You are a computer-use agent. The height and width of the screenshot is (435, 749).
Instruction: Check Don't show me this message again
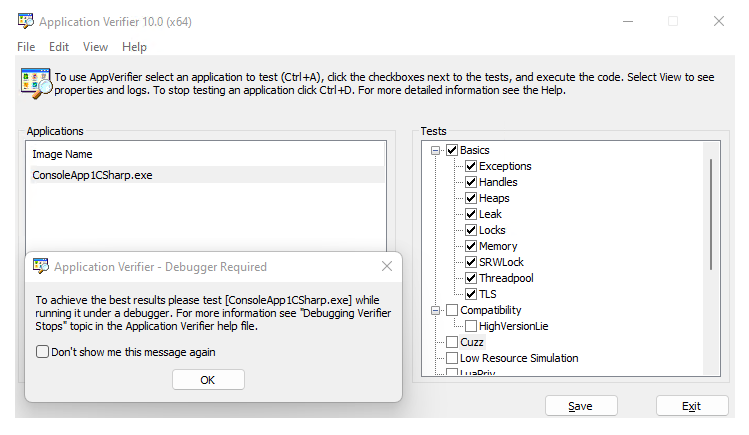pos(42,352)
